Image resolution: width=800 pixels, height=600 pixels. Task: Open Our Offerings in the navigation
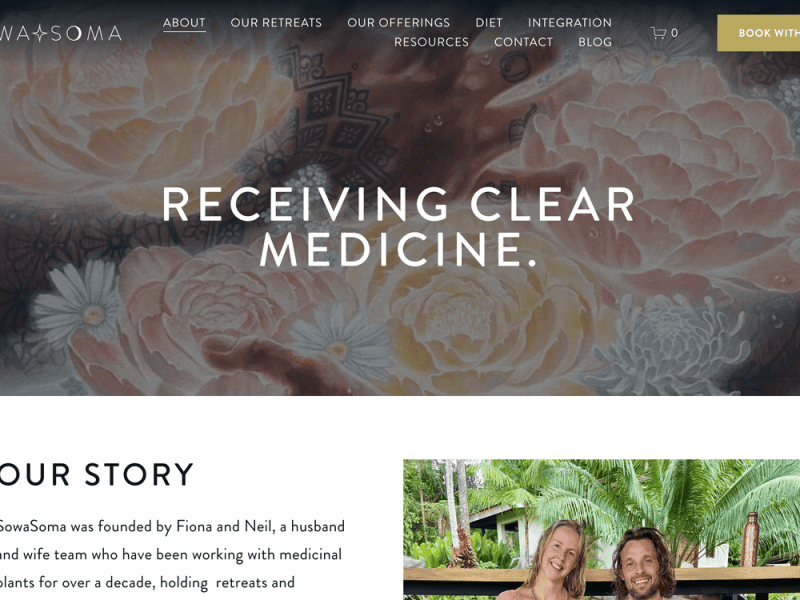pyautogui.click(x=398, y=23)
